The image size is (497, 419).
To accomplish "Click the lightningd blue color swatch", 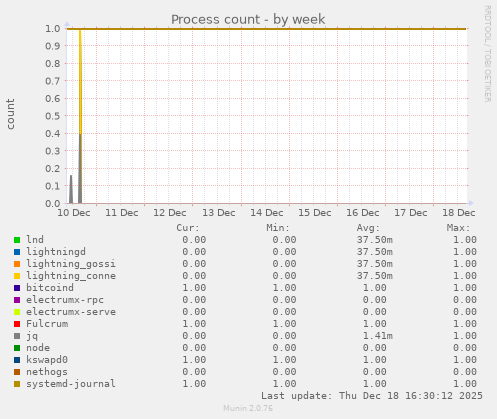I will tap(17, 252).
